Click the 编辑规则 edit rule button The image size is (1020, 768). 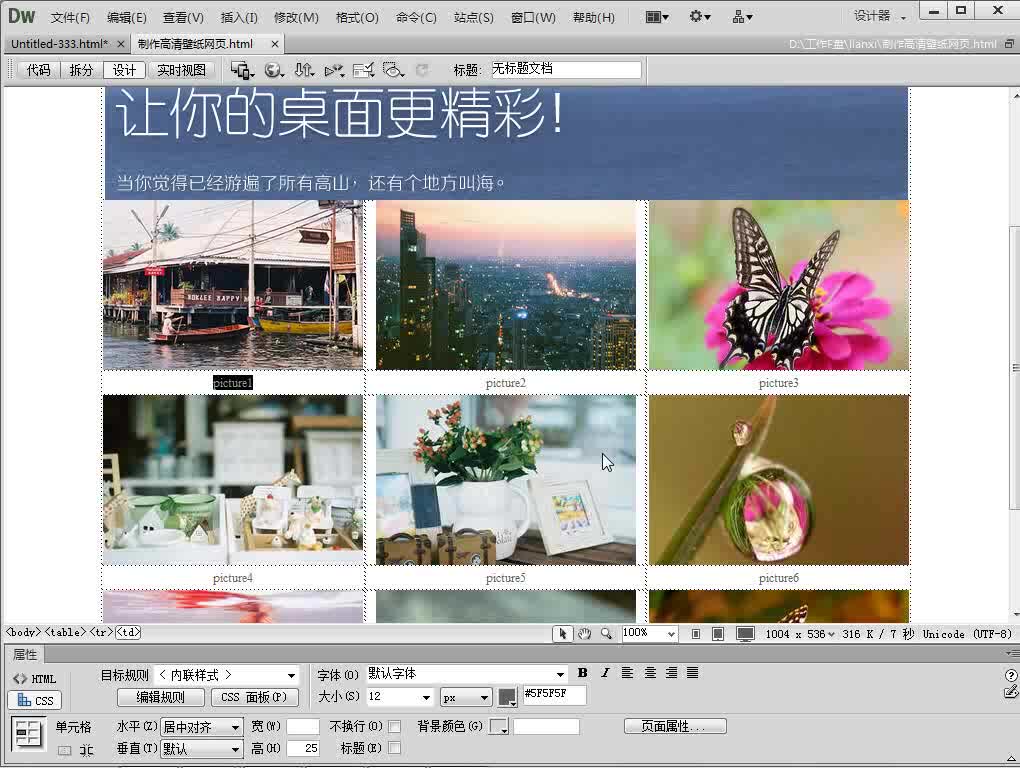[160, 697]
